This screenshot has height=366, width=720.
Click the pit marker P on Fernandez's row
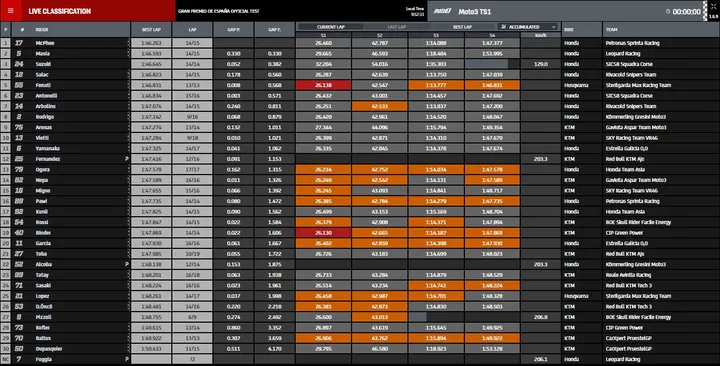127,159
